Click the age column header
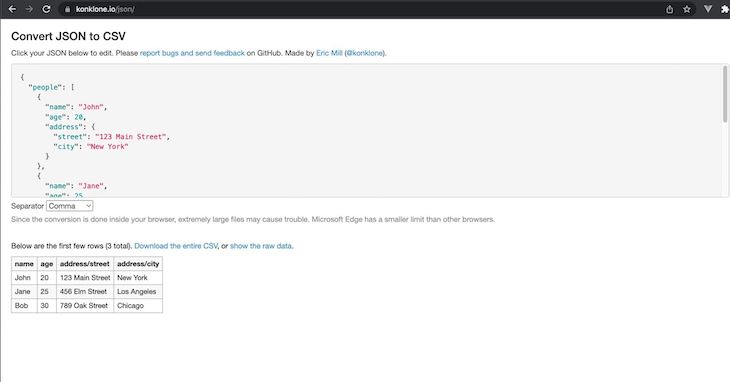Image resolution: width=730 pixels, height=382 pixels. tap(47, 264)
